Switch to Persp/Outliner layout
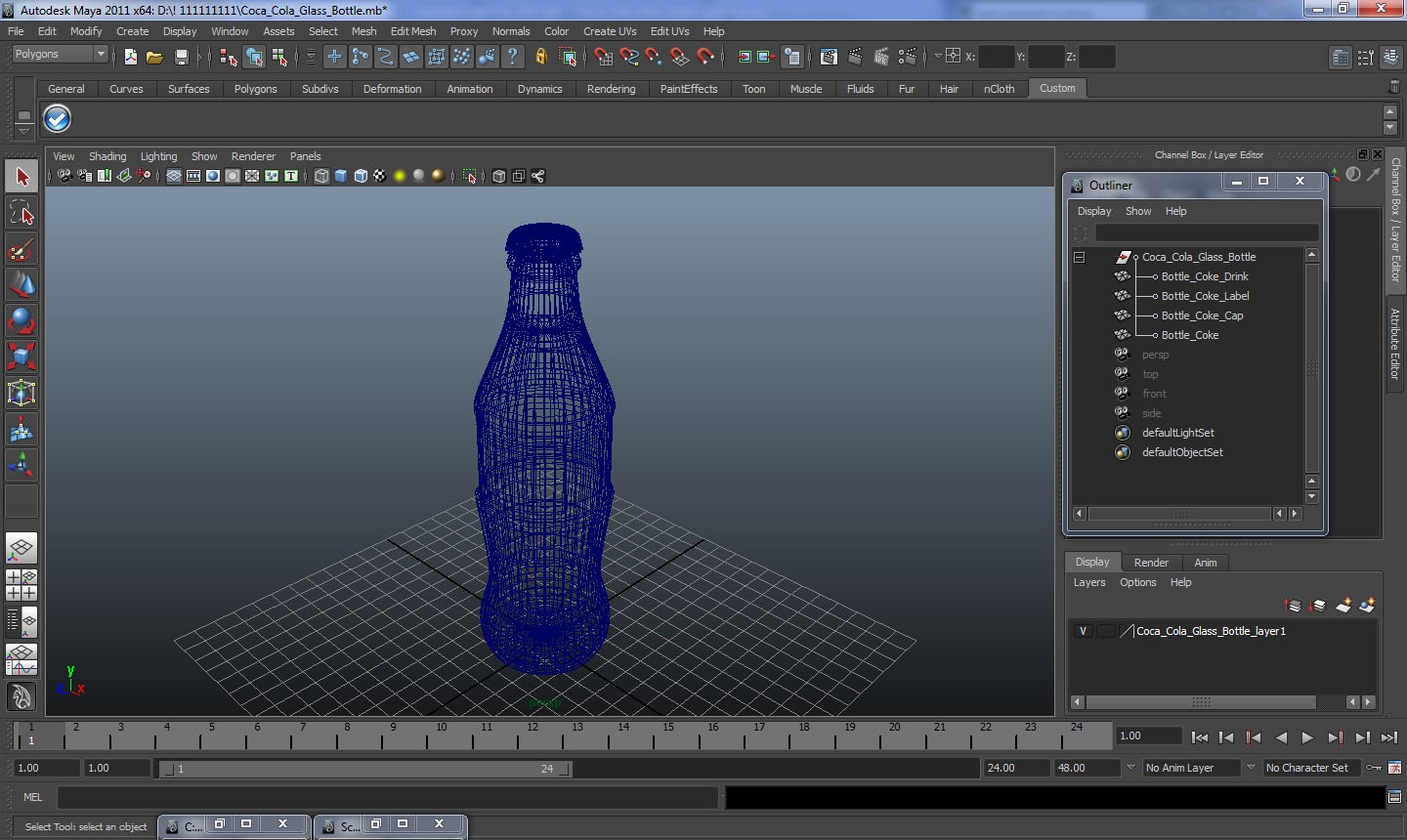Image resolution: width=1407 pixels, height=840 pixels. (x=21, y=620)
